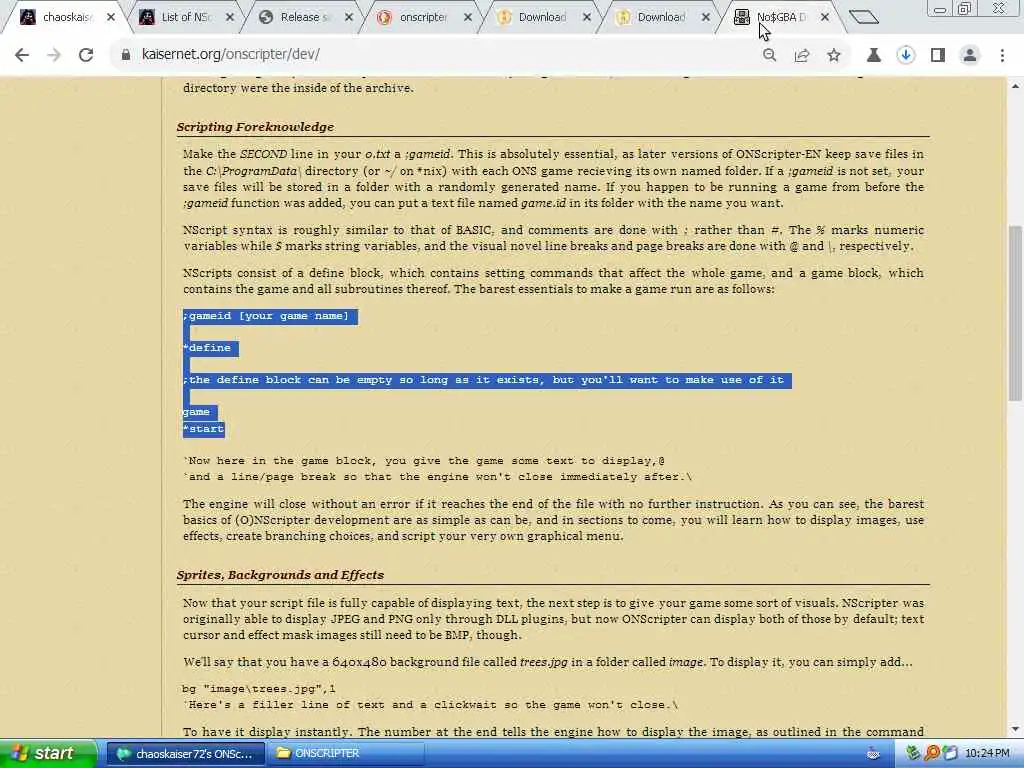Open Chrome Labs flask icon

[874, 55]
